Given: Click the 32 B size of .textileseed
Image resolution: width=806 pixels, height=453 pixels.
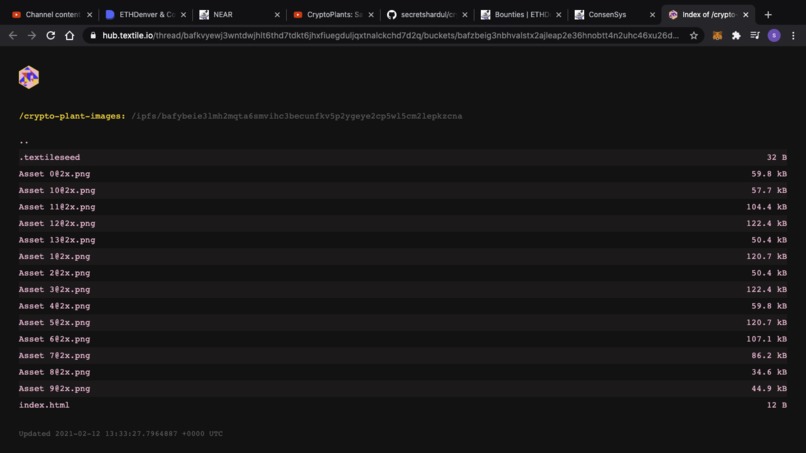Looking at the screenshot, I should 777,157.
